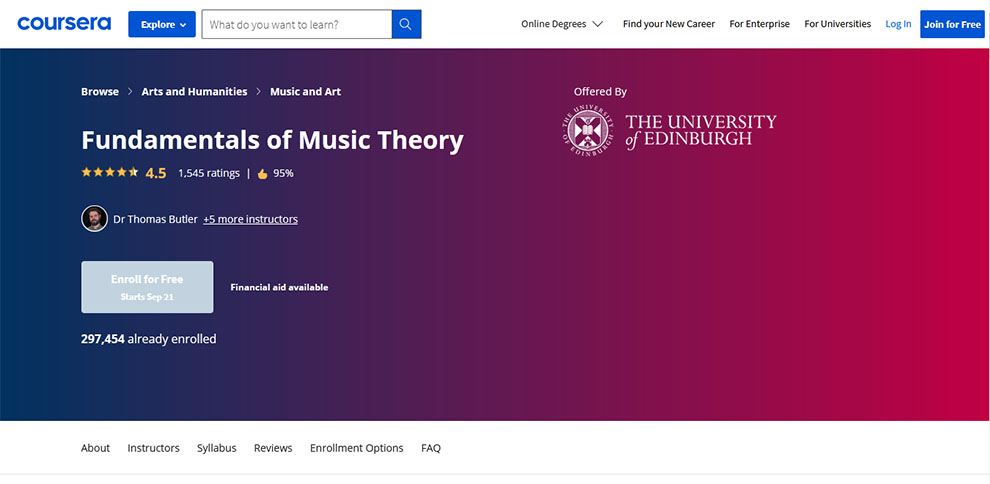Click the University of Edinburgh logo
990x484 pixels.
click(669, 131)
